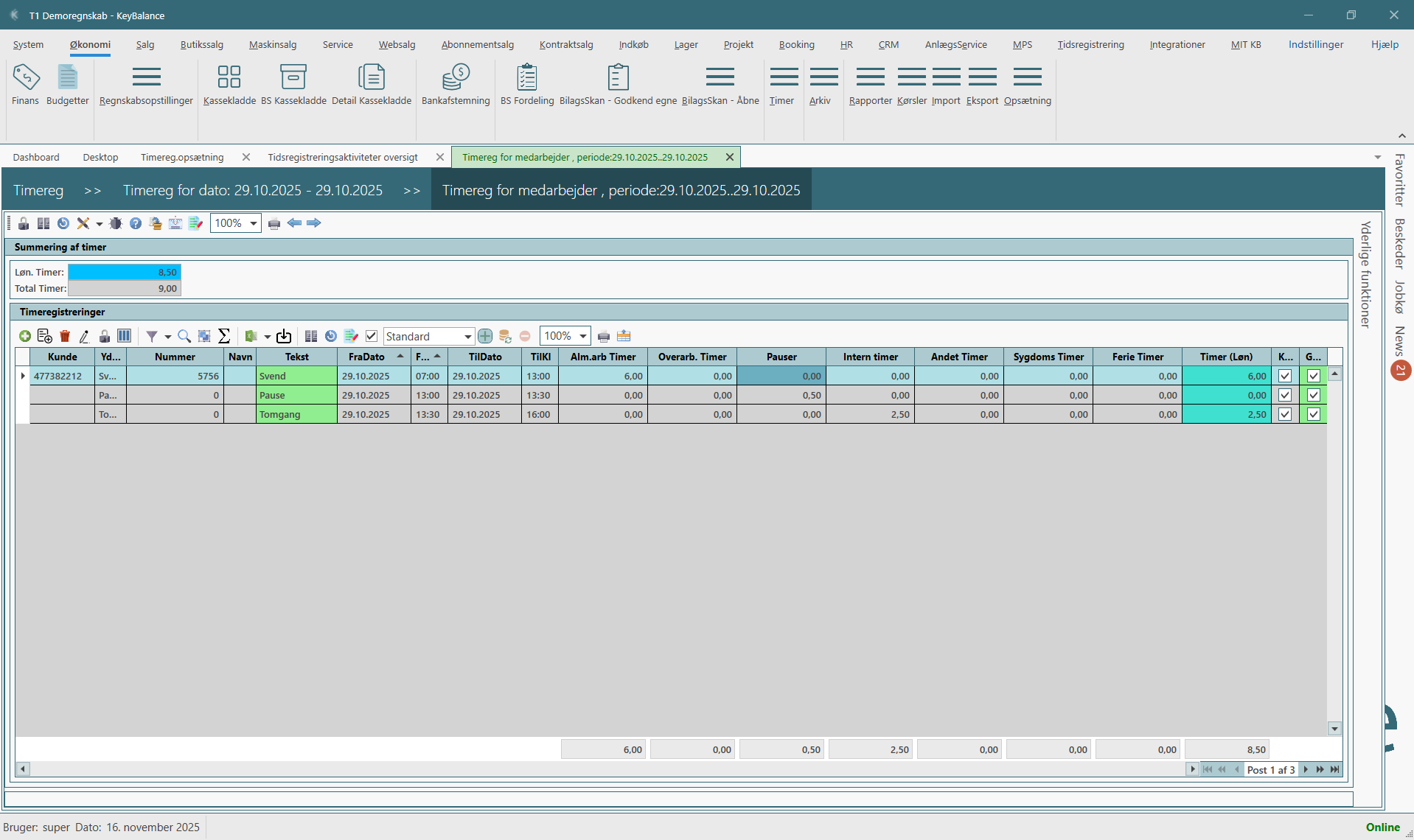1414x840 pixels.
Task: Toggle the checkbox beside the Standard dropdown
Action: 372,336
